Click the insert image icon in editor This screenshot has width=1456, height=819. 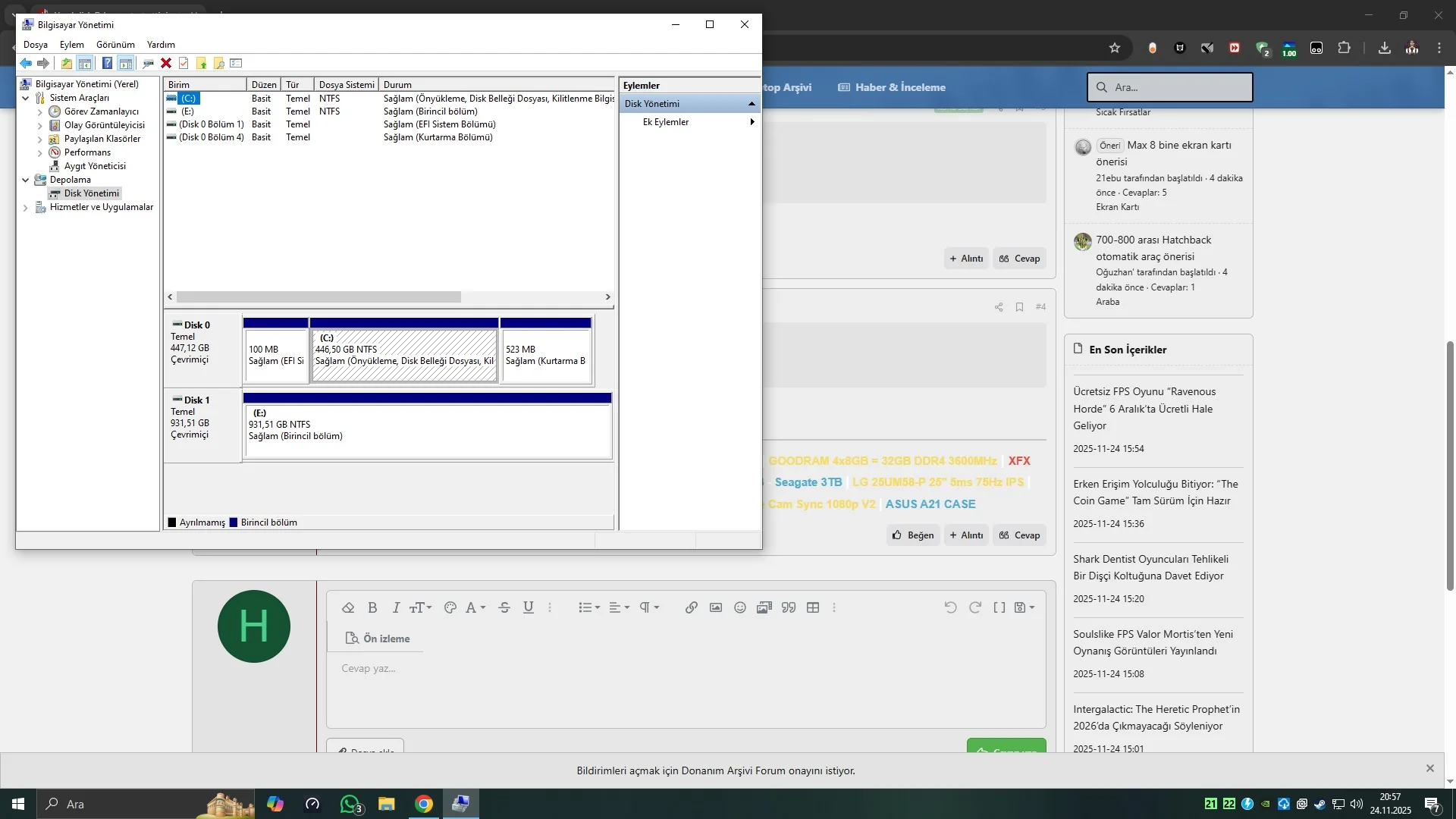pyautogui.click(x=715, y=607)
